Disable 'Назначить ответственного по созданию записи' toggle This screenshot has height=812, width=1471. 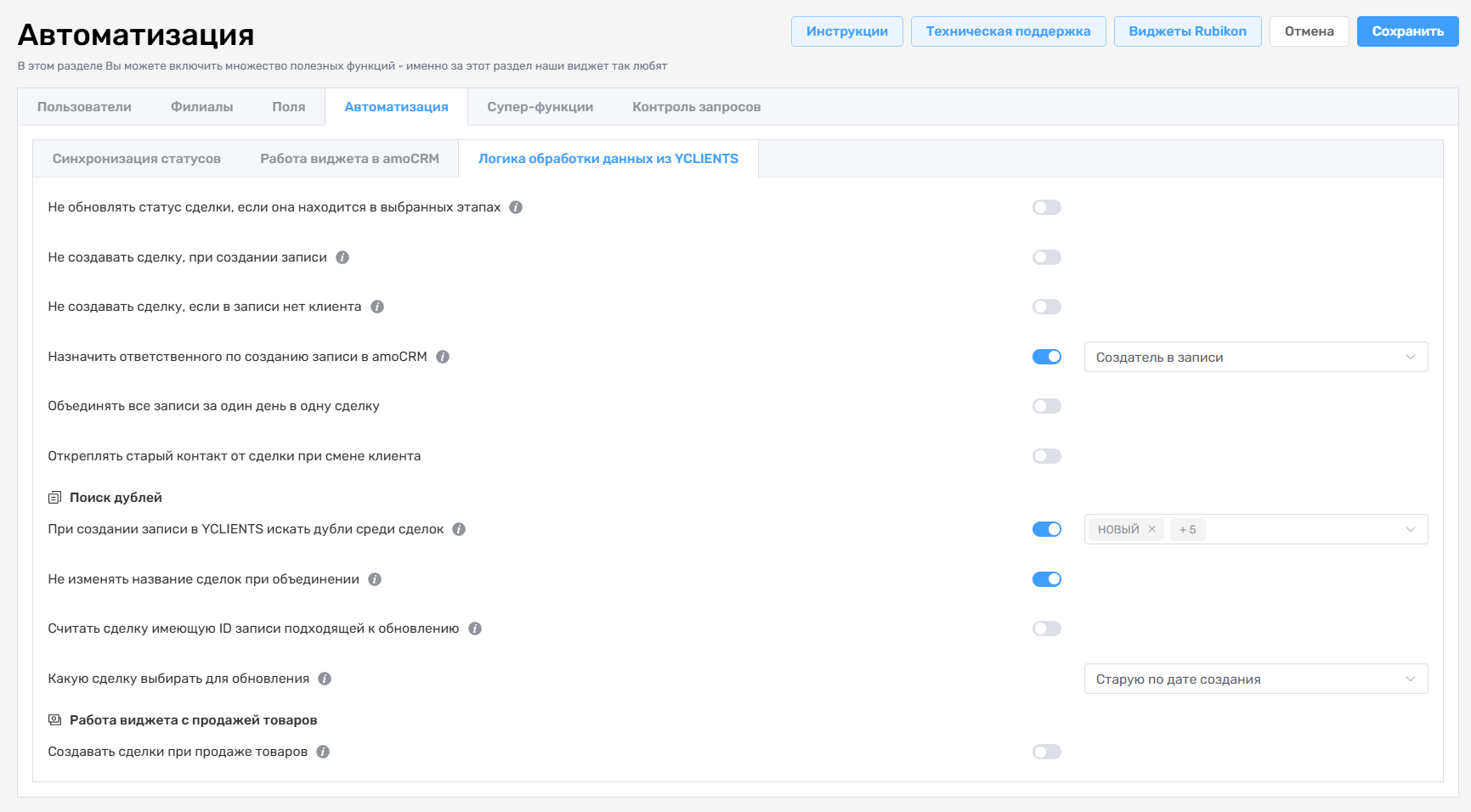(1047, 357)
